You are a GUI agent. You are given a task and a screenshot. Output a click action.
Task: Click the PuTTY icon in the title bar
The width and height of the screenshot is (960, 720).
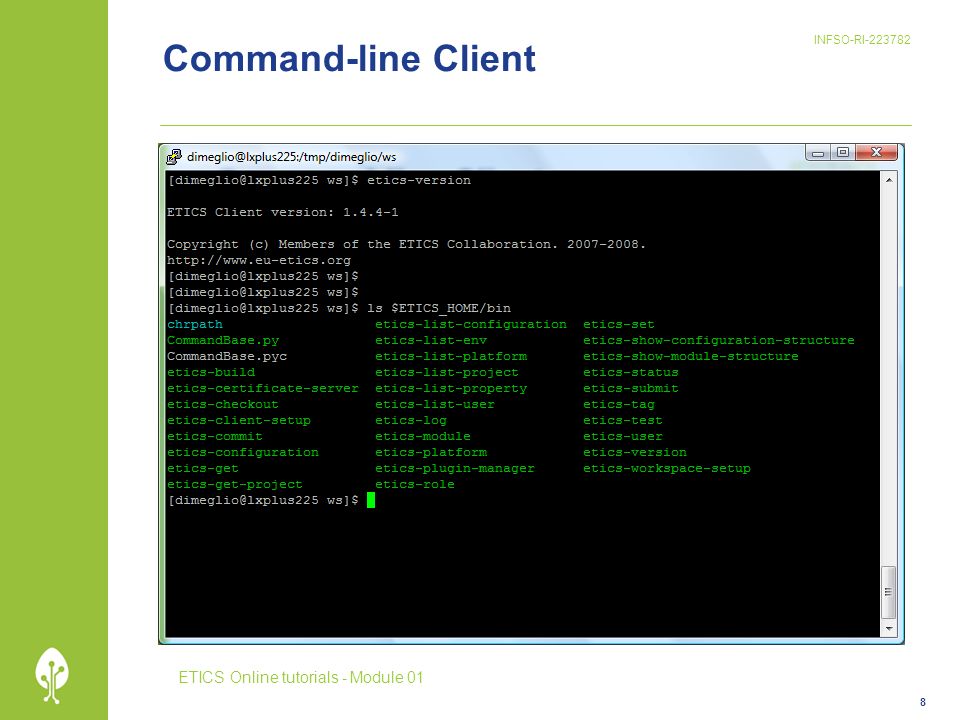pyautogui.click(x=174, y=157)
